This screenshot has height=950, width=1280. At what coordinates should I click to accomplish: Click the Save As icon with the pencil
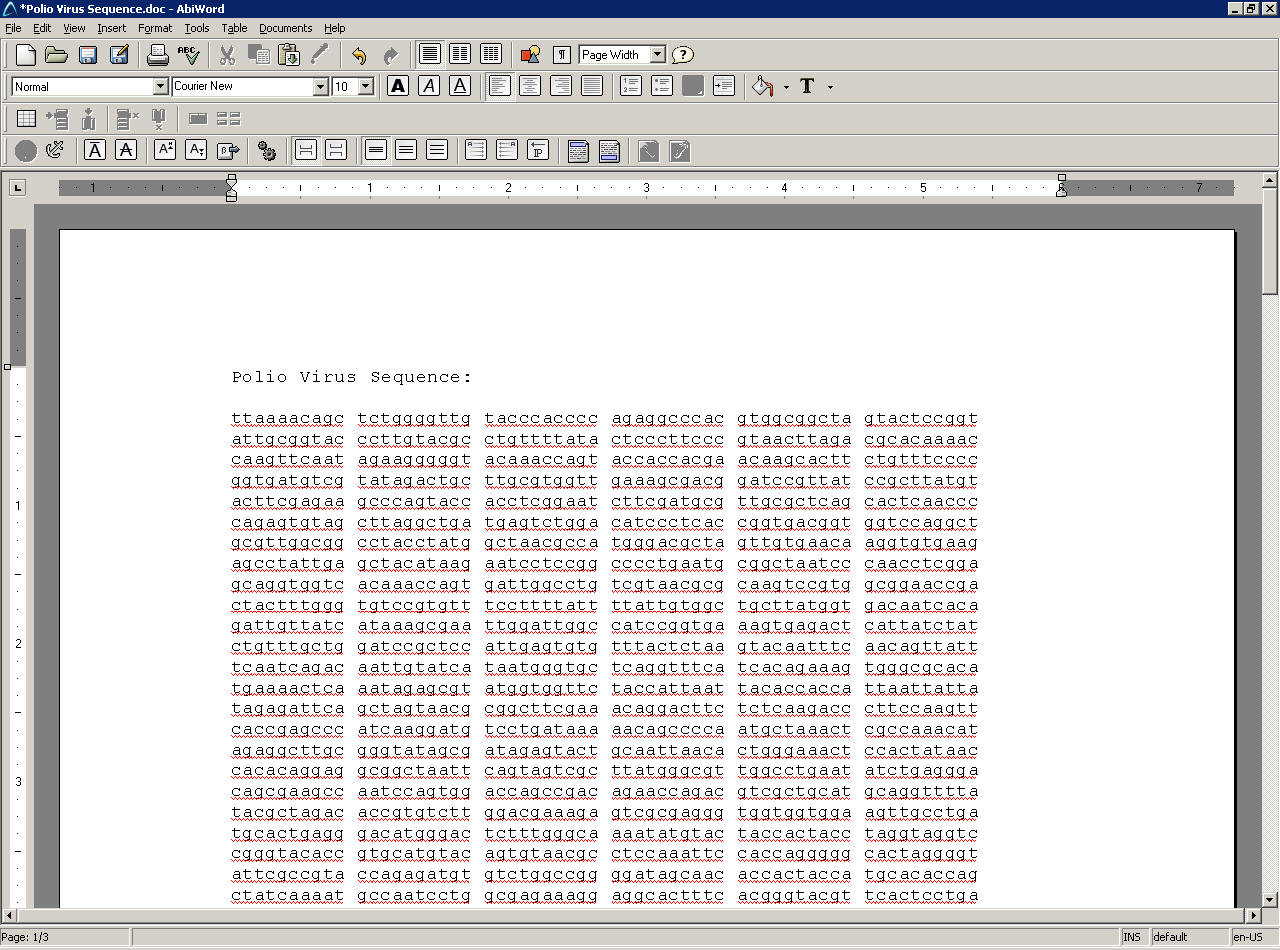119,55
